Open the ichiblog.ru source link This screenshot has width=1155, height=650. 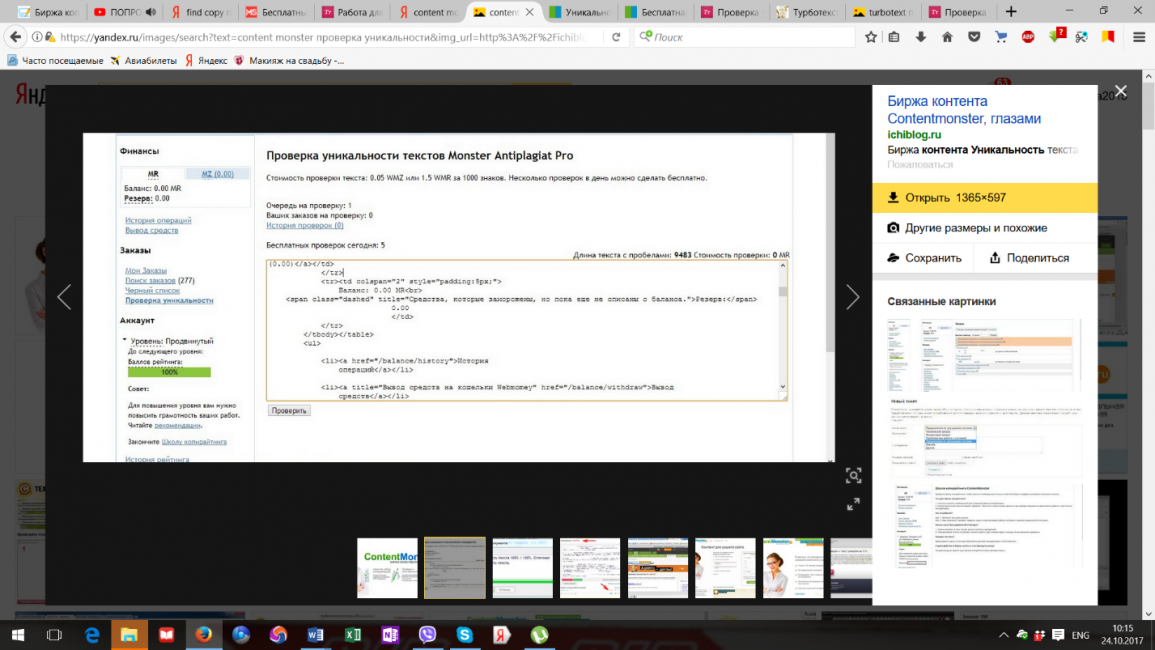(914, 135)
